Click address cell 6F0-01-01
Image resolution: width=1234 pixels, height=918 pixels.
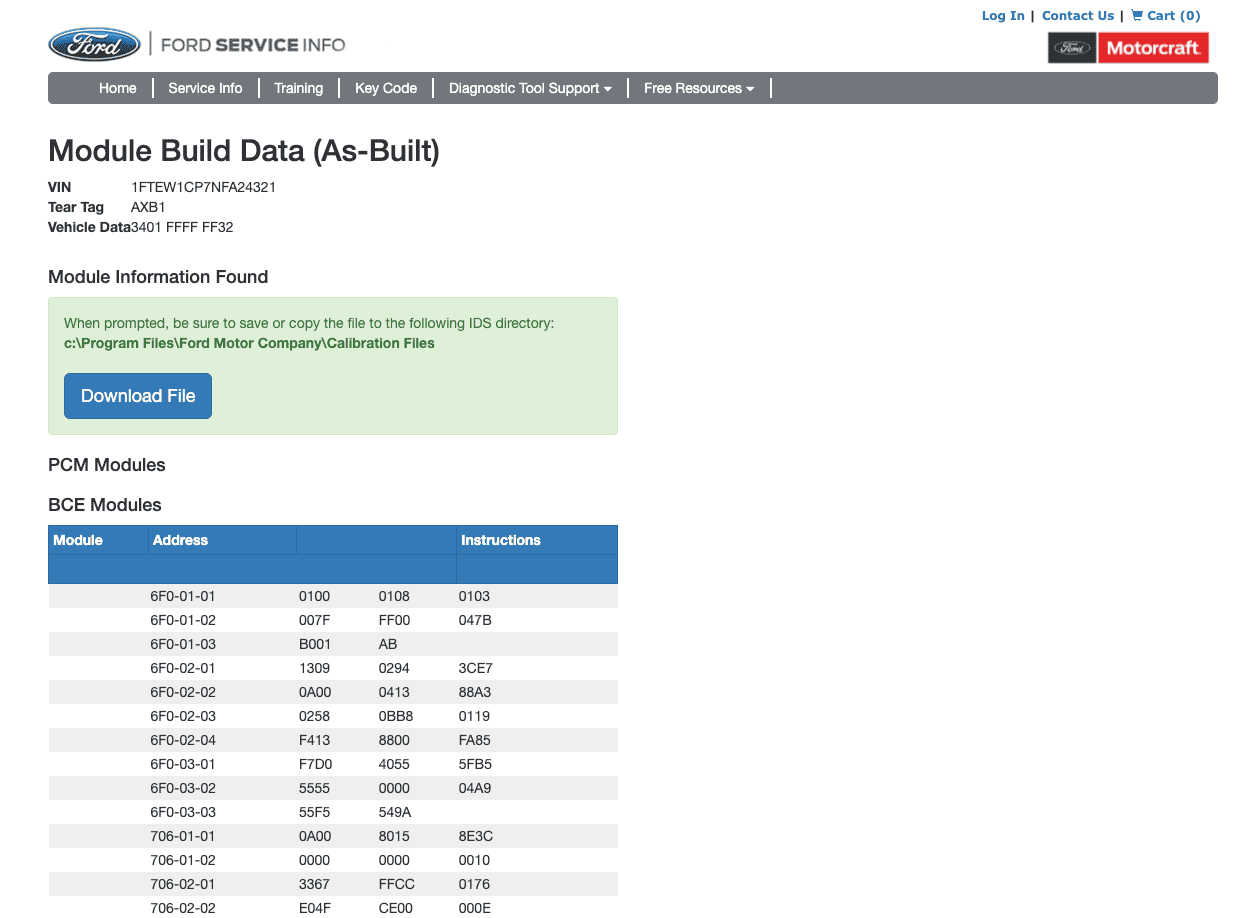(183, 596)
